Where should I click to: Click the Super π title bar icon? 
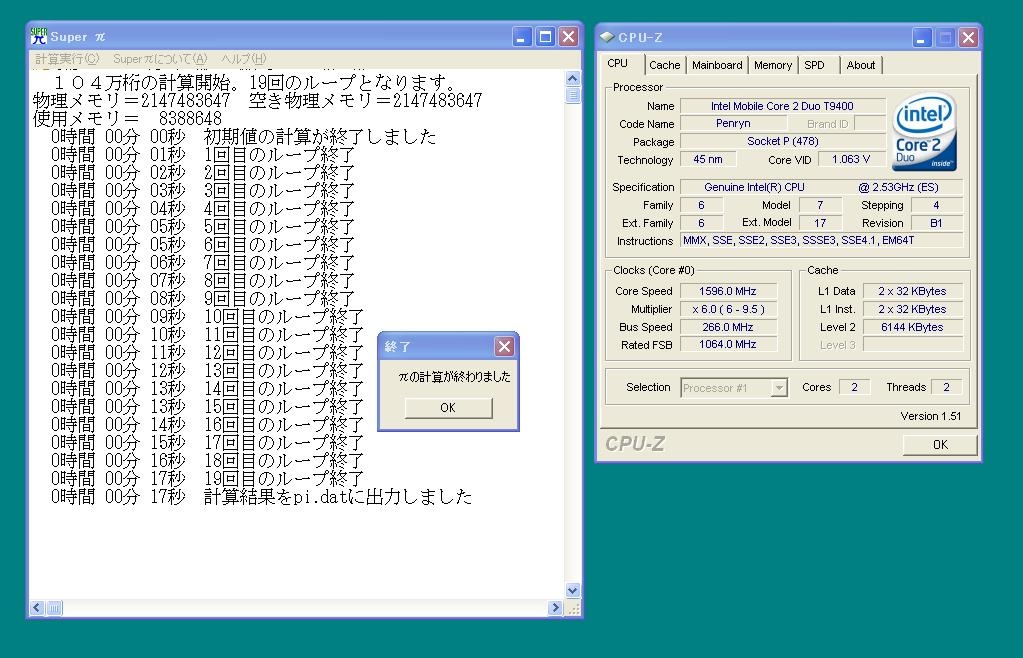39,37
